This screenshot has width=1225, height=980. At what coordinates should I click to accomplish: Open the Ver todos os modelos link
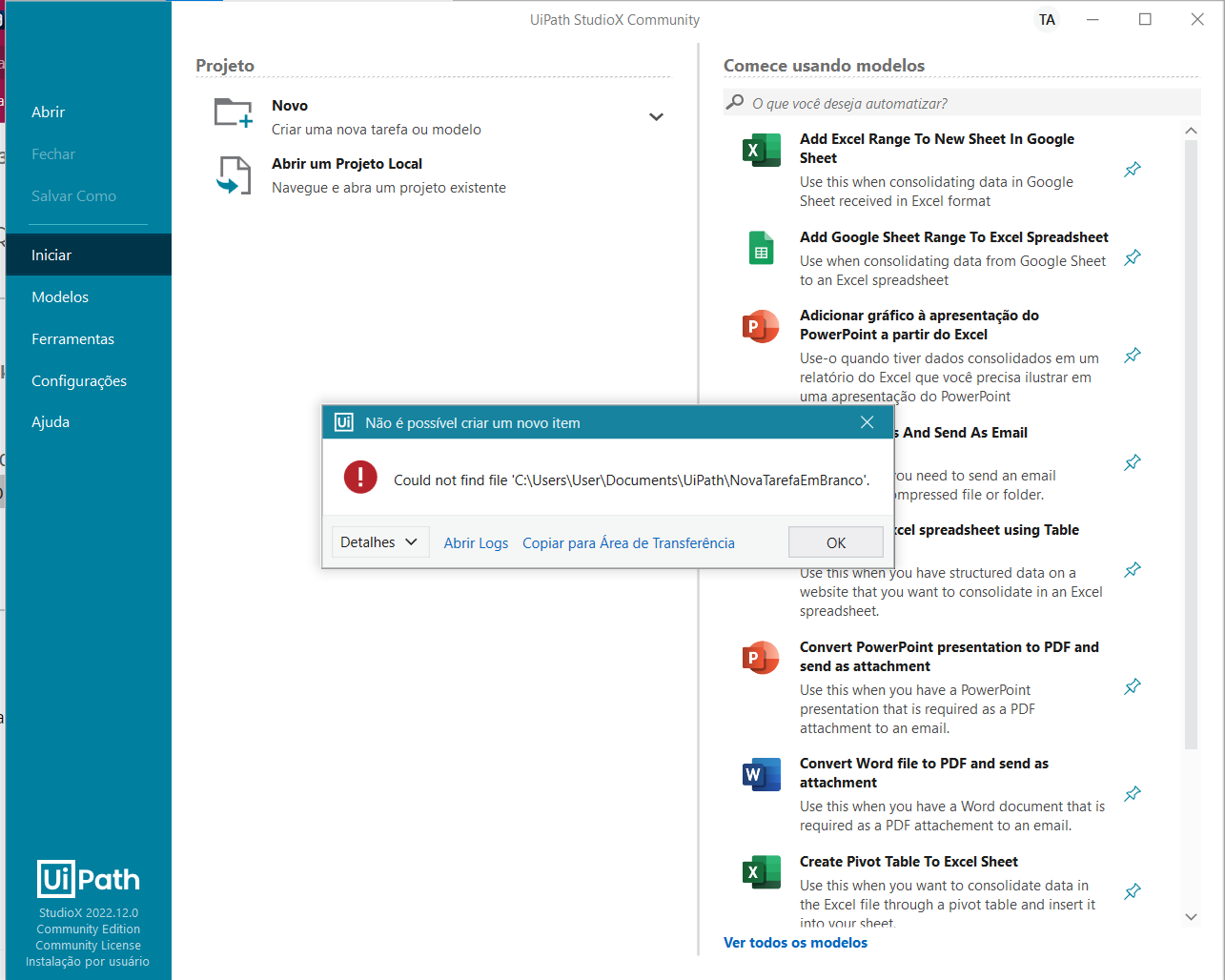click(x=795, y=942)
